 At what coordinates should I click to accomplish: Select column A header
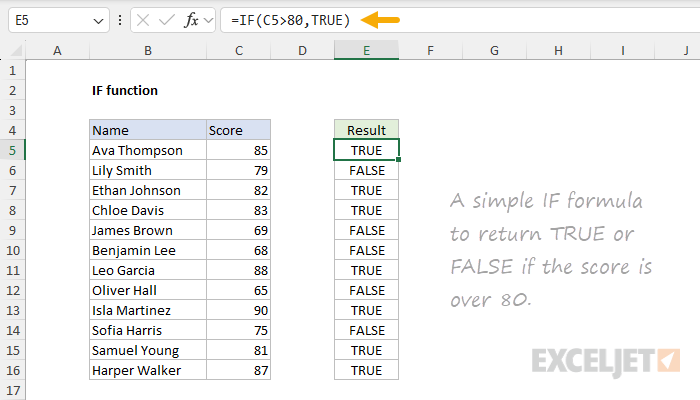(57, 50)
